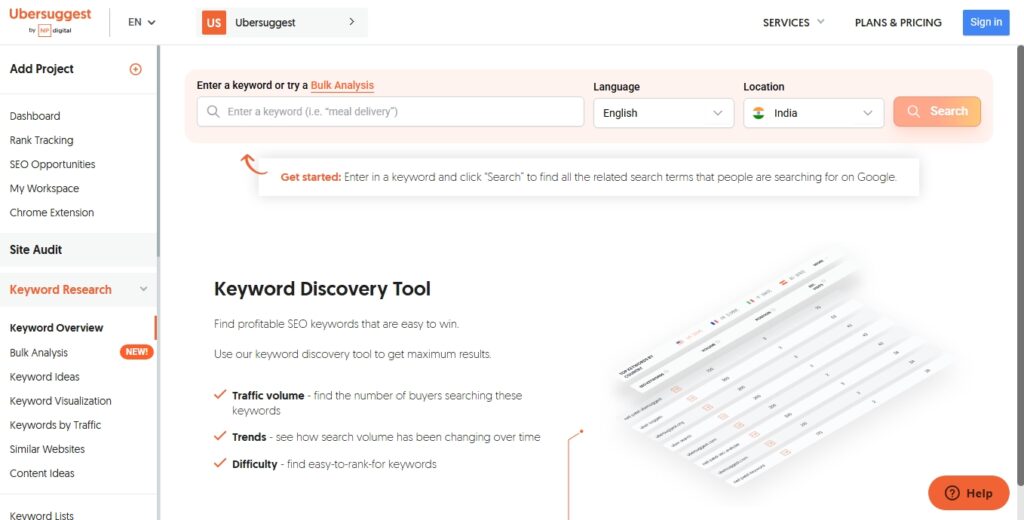Screen dimensions: 1024x520
Task: Open the Help chat button
Action: [x=968, y=493]
